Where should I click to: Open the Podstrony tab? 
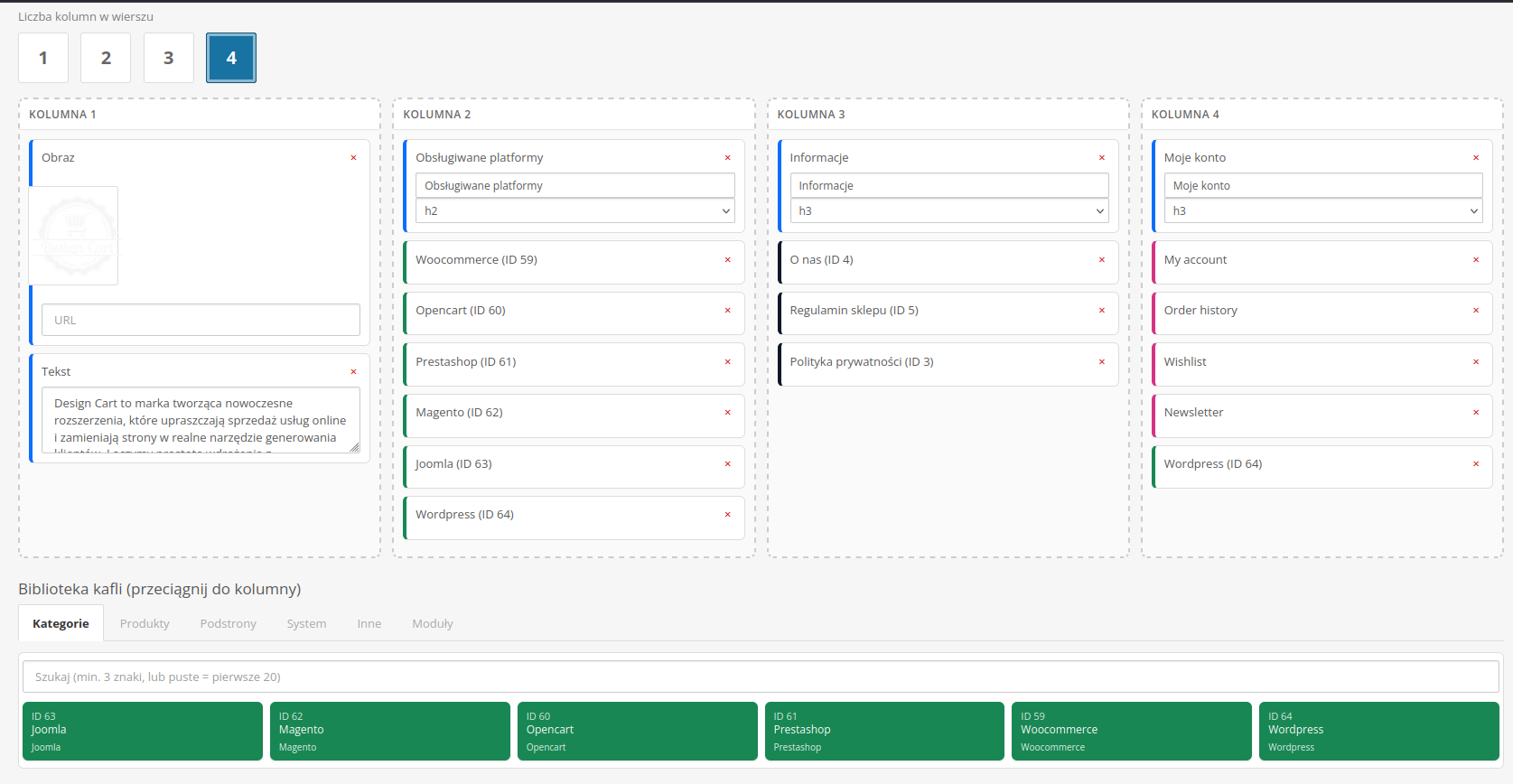(x=229, y=623)
